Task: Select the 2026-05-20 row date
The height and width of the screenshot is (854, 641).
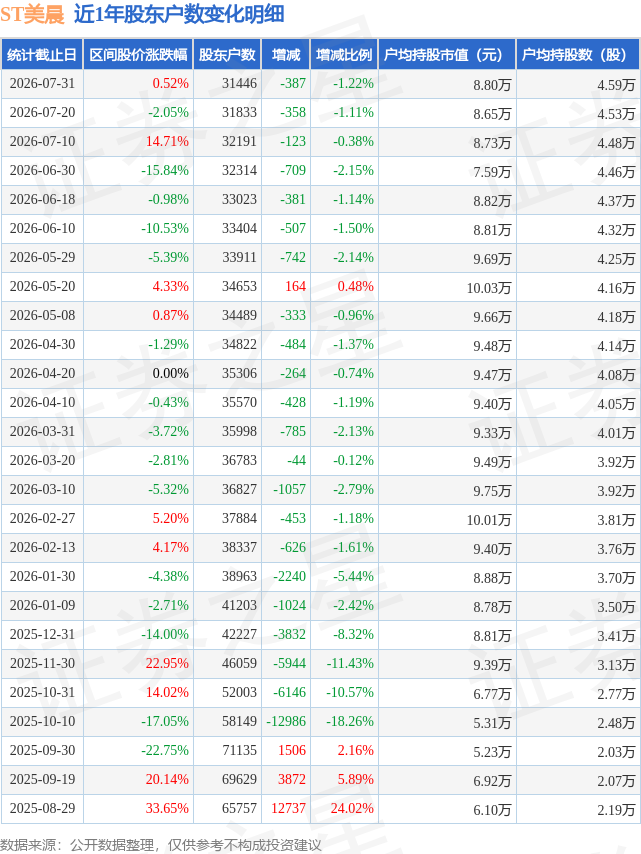Action: pos(42,286)
